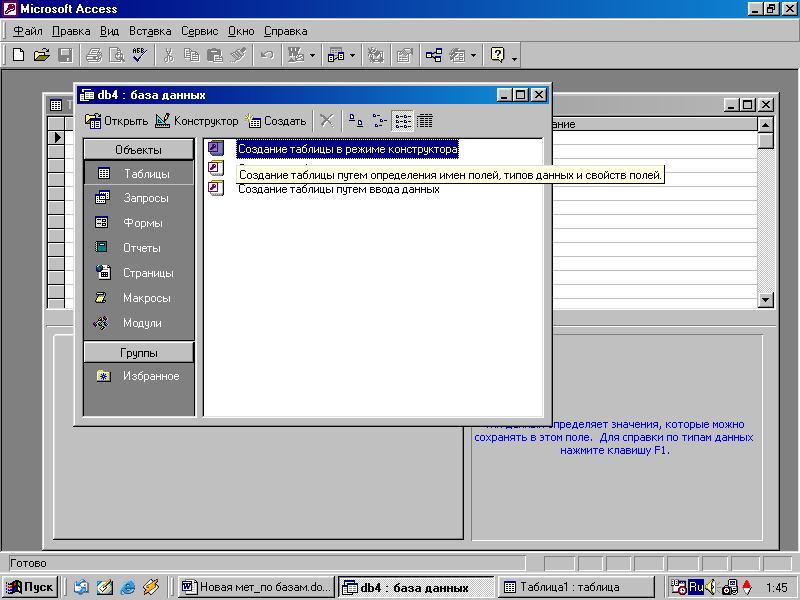
Task: Open the Файл menu
Action: 28,32
